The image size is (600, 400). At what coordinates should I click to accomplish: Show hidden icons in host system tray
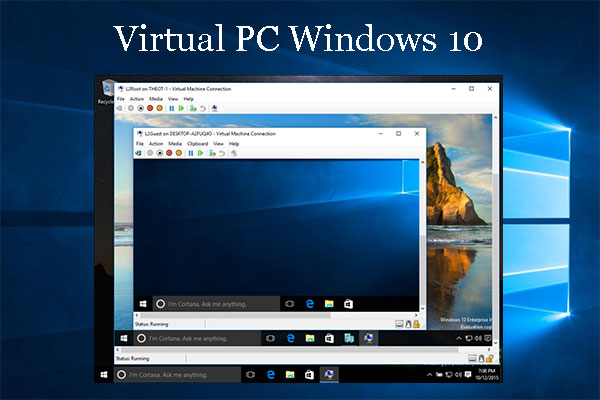pos(430,375)
